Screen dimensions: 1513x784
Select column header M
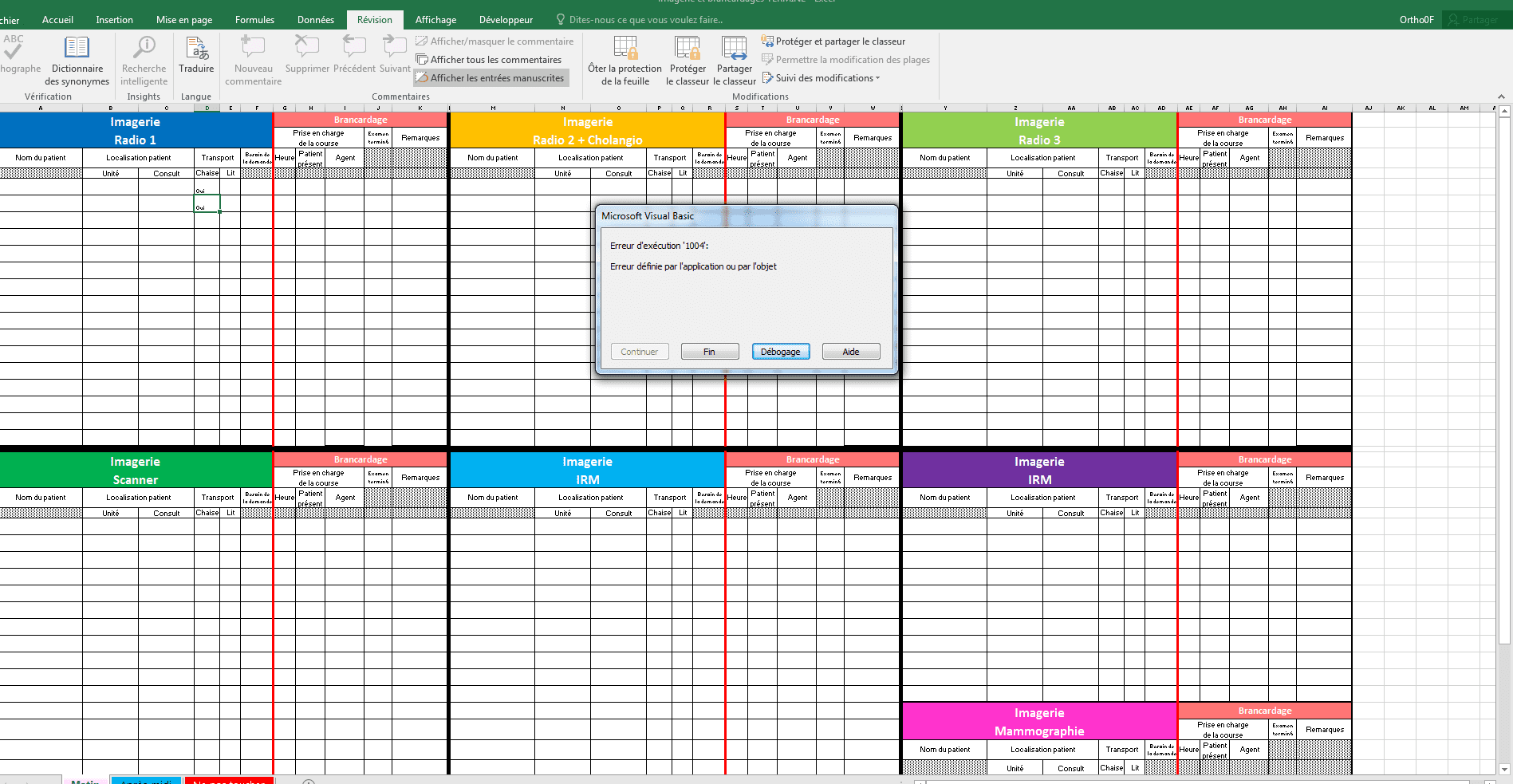pyautogui.click(x=493, y=108)
